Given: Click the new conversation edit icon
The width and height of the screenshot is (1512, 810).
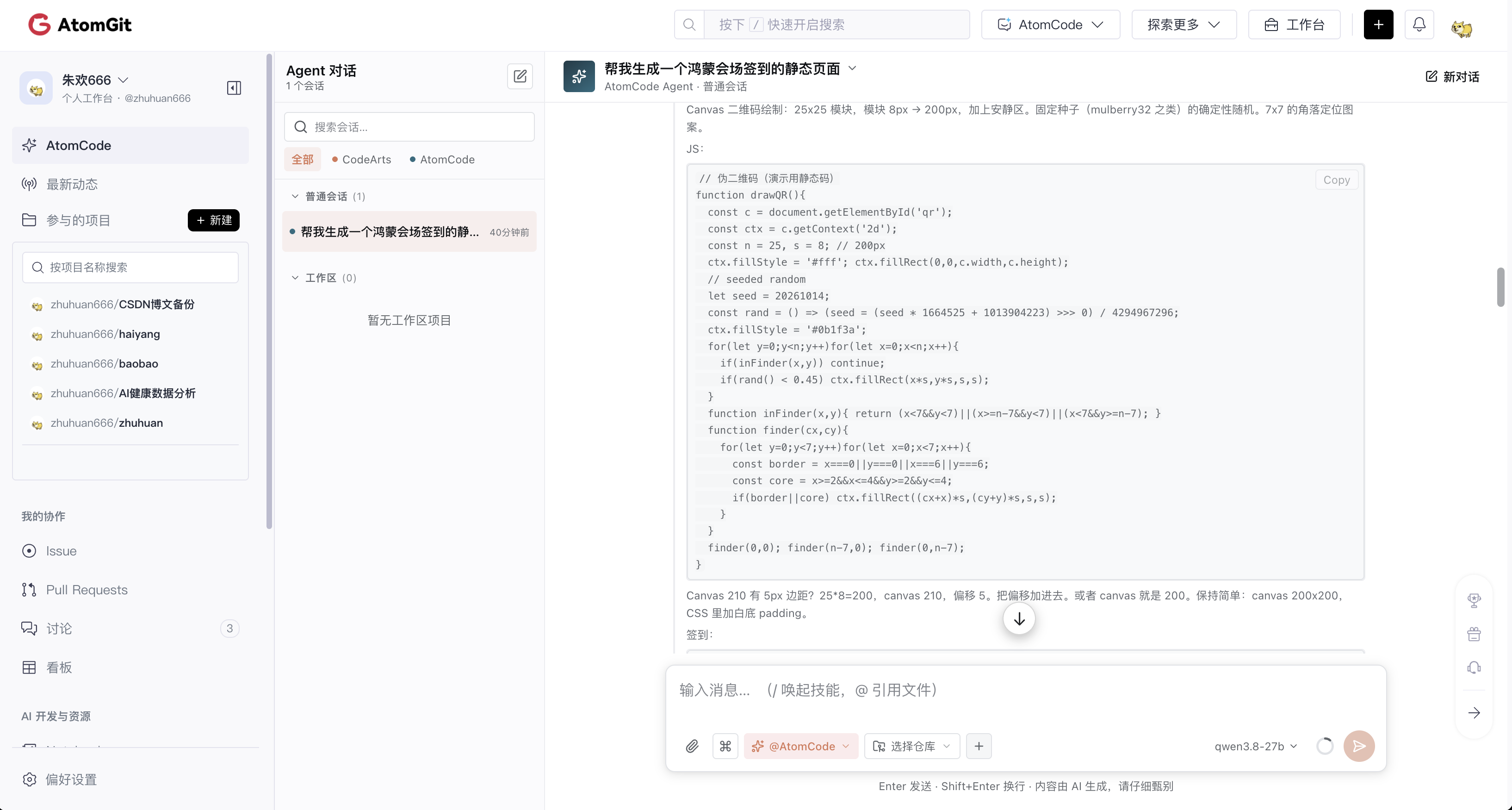Looking at the screenshot, I should [x=520, y=76].
